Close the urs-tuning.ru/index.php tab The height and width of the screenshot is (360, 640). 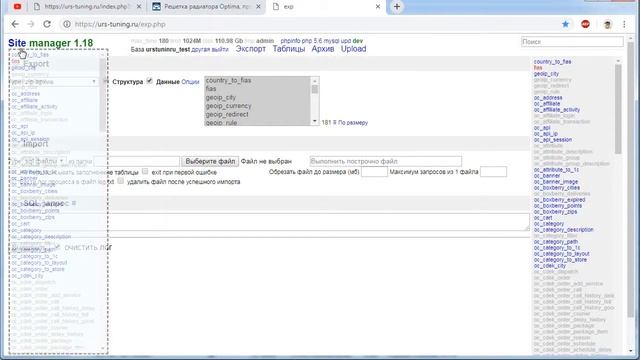point(139,7)
